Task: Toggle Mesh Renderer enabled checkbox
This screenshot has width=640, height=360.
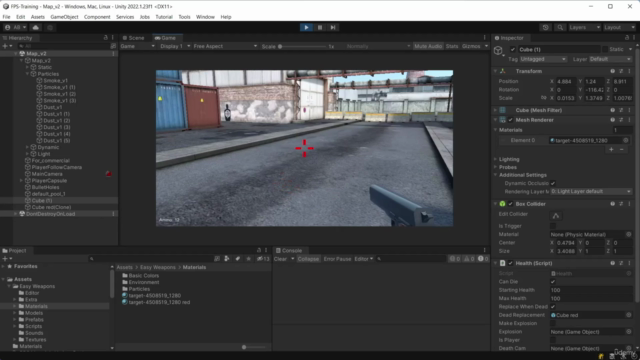Action: [x=511, y=120]
